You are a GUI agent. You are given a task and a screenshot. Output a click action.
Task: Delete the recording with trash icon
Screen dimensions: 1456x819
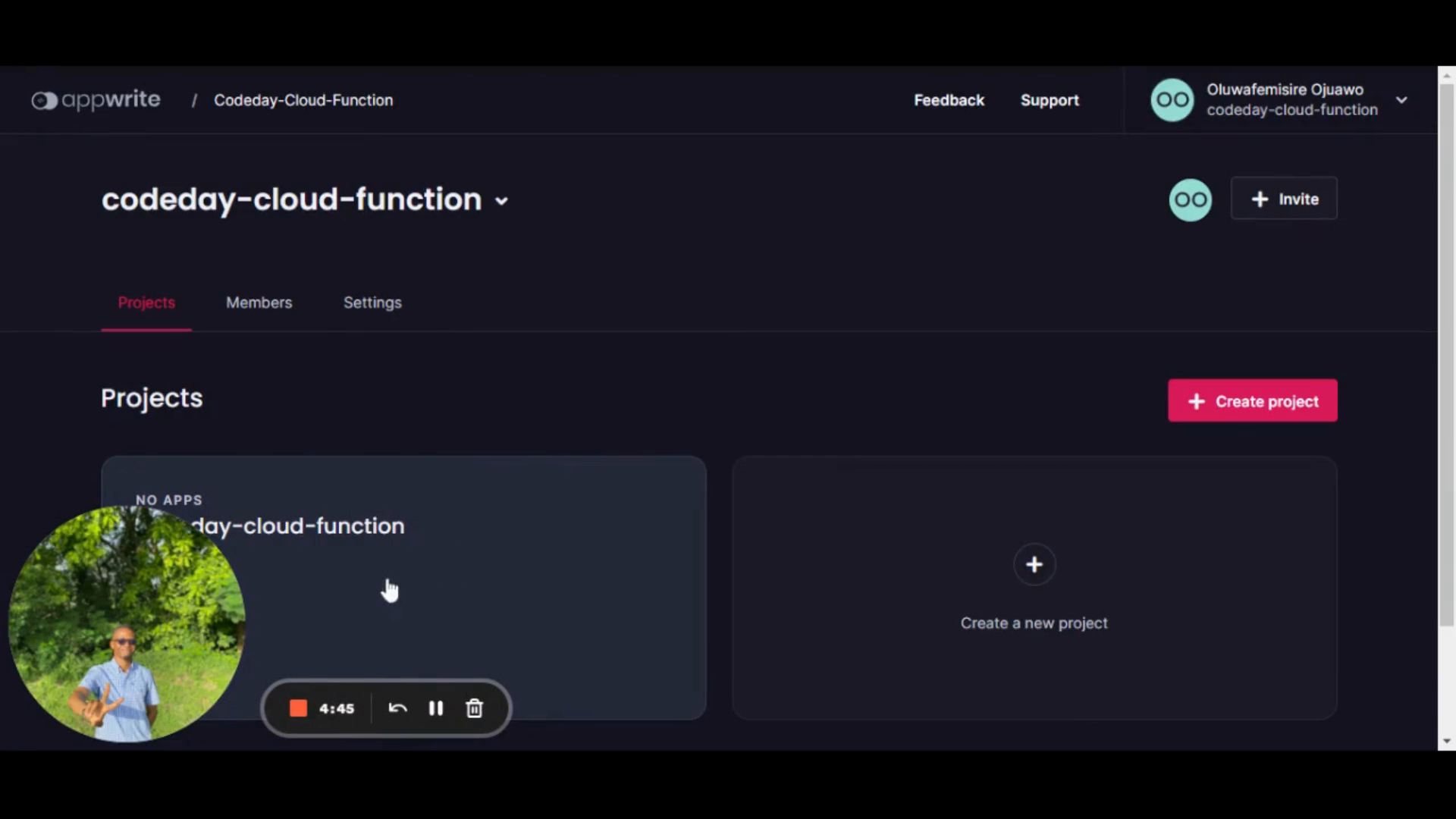(x=474, y=708)
